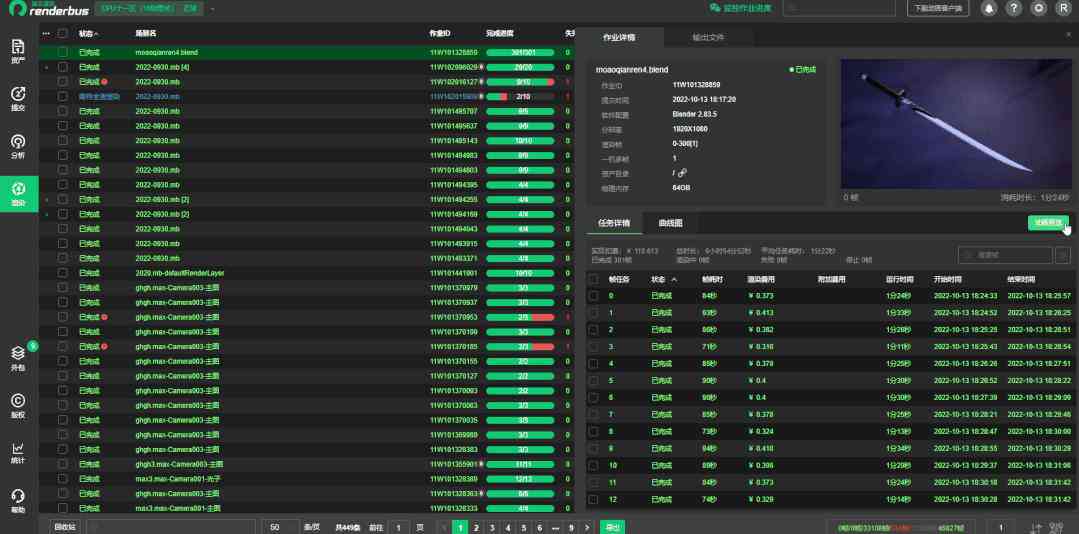Click the red error badge on job 11W101370953
Screen dimensions: 1079x534
[104, 317]
